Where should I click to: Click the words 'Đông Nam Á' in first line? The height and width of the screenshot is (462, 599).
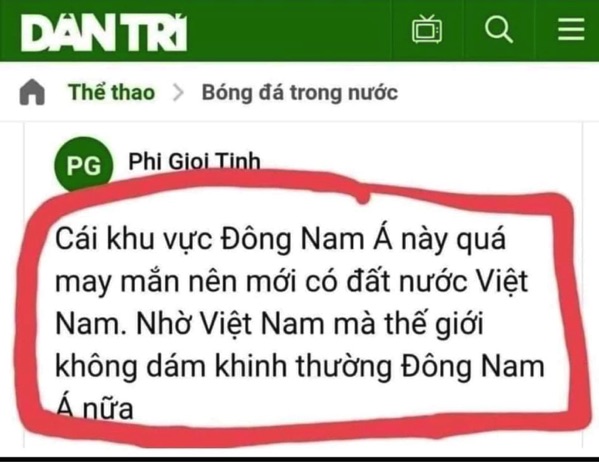[307, 239]
